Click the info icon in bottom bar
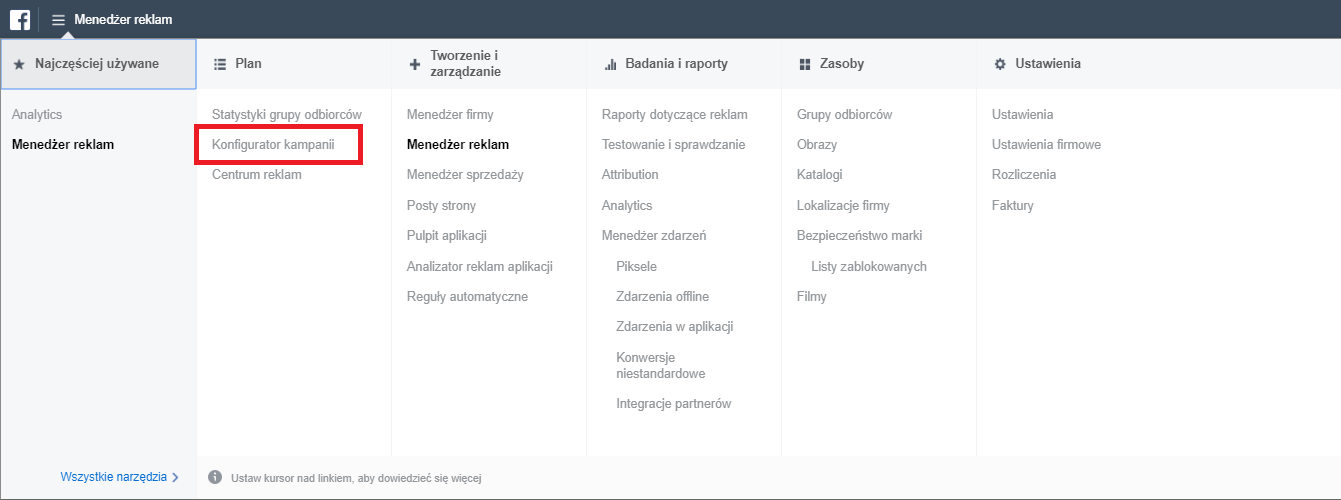Image resolution: width=1341 pixels, height=500 pixels. click(x=215, y=478)
